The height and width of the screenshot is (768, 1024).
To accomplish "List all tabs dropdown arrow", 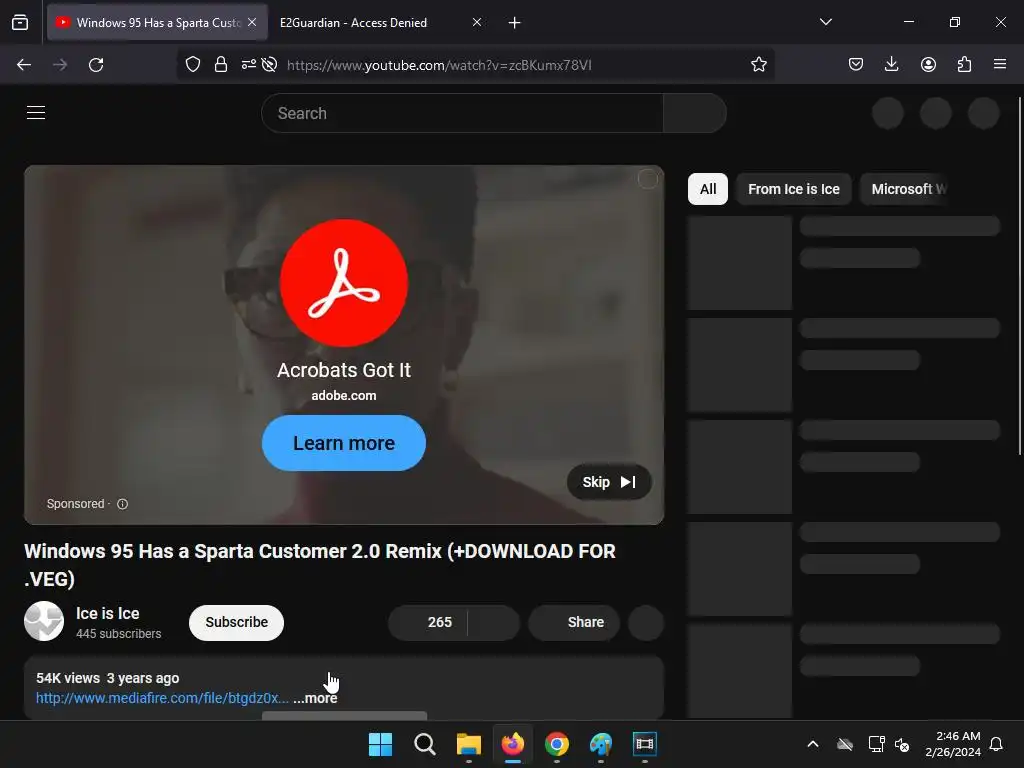I will [x=825, y=22].
